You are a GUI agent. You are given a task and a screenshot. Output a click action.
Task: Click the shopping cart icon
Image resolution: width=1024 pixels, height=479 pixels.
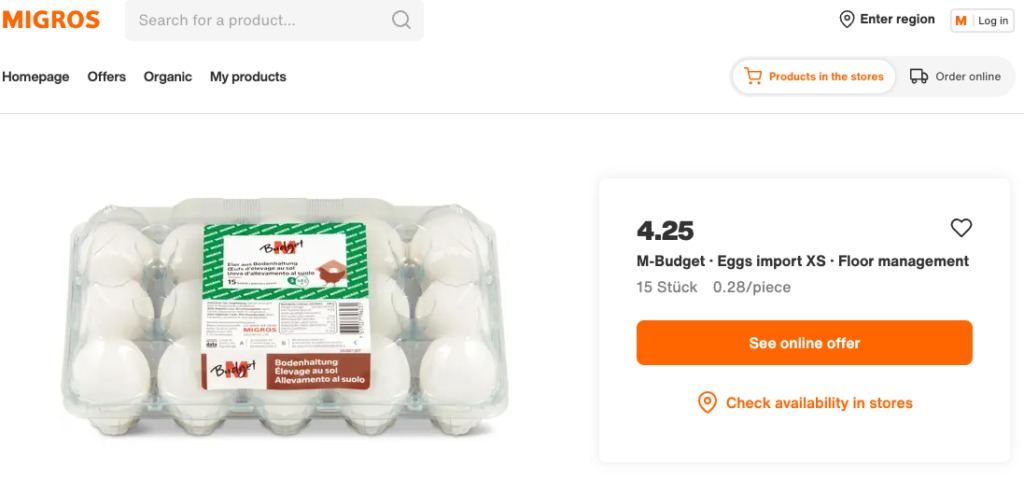tap(753, 76)
